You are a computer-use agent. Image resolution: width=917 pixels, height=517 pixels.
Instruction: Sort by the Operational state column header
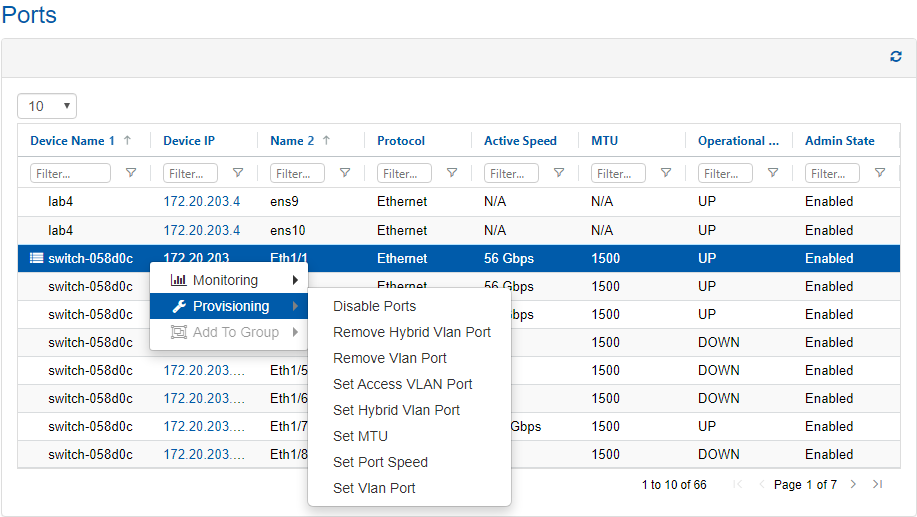[x=737, y=141]
